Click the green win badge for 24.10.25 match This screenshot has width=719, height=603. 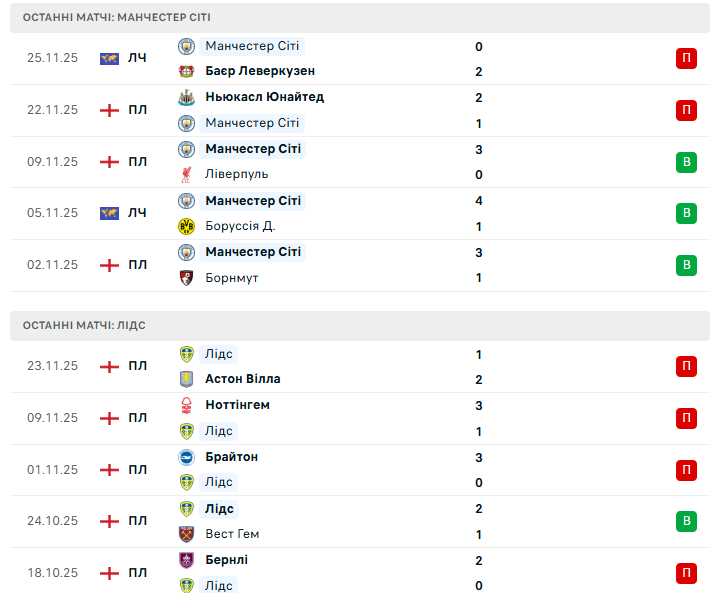click(686, 521)
